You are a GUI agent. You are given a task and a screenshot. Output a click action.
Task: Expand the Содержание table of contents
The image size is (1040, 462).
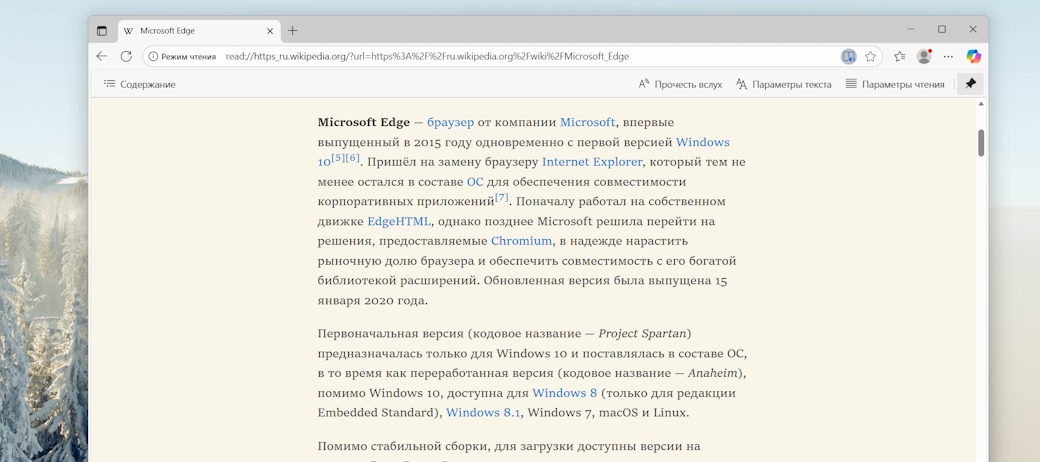tap(140, 84)
